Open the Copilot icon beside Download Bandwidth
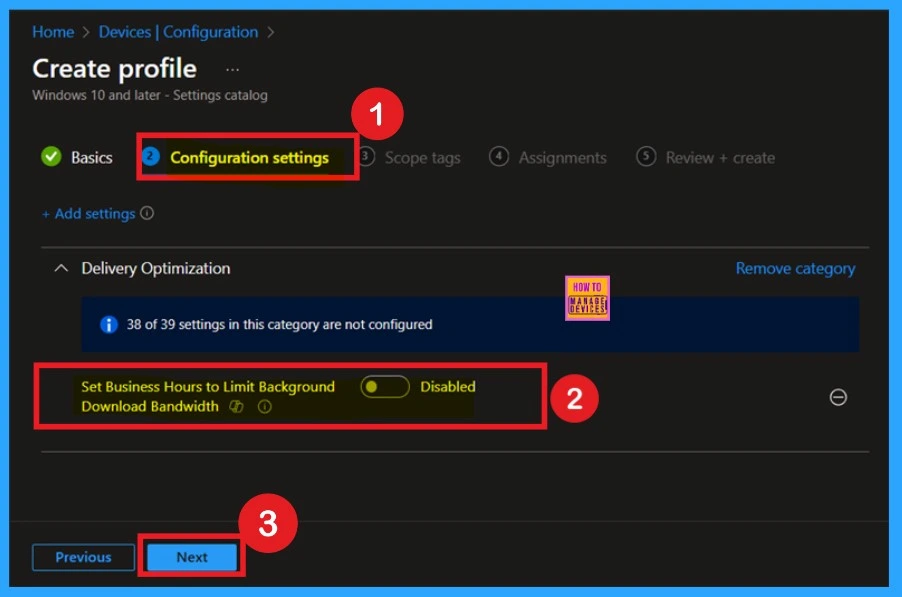 236,407
